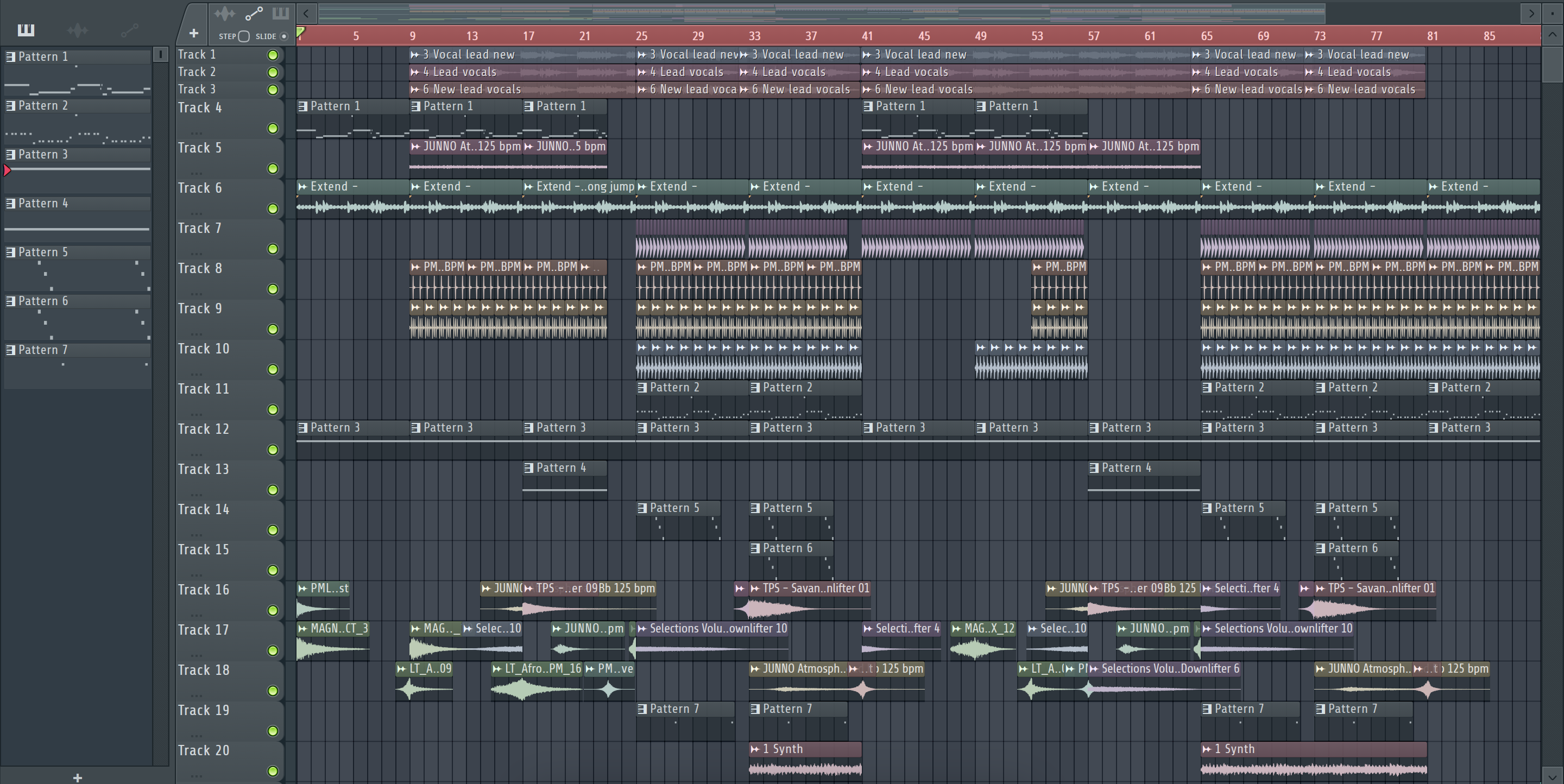Mute Track 6 with its green LED

click(273, 208)
